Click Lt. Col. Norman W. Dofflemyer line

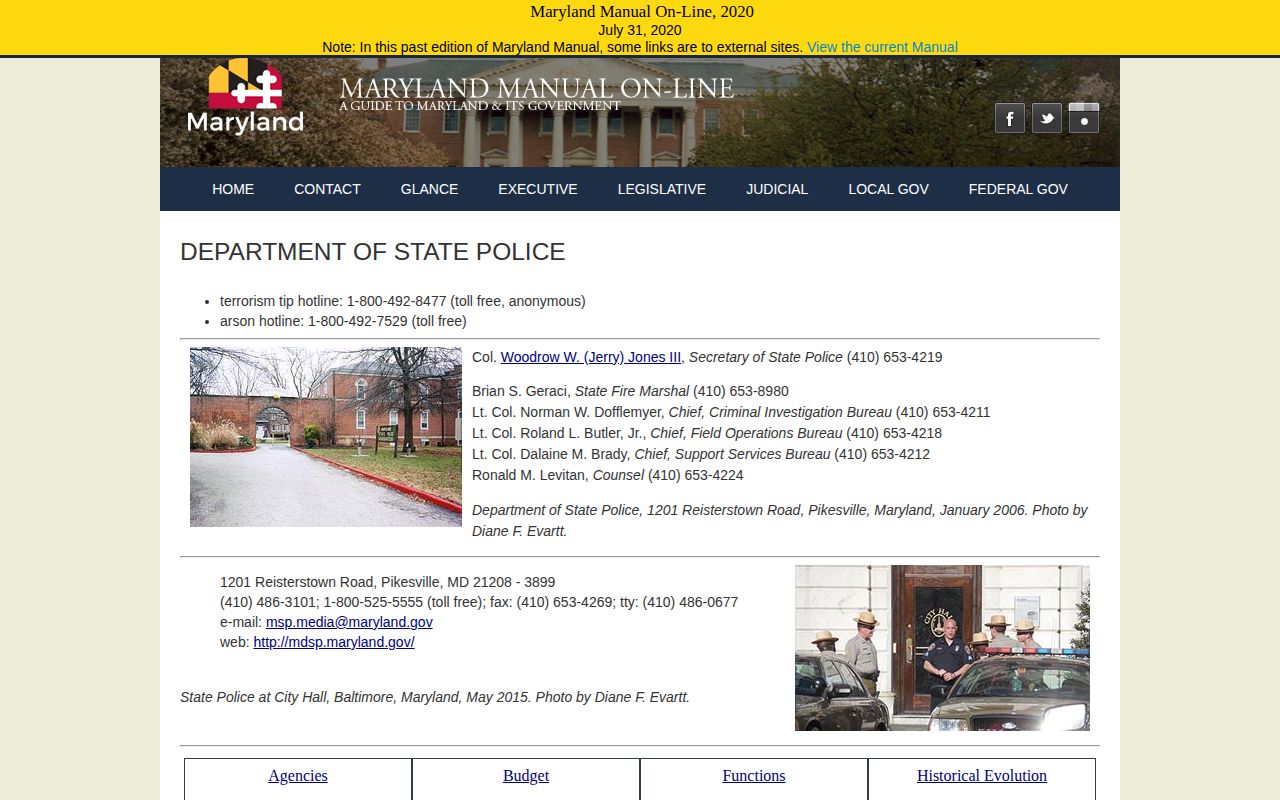point(731,412)
